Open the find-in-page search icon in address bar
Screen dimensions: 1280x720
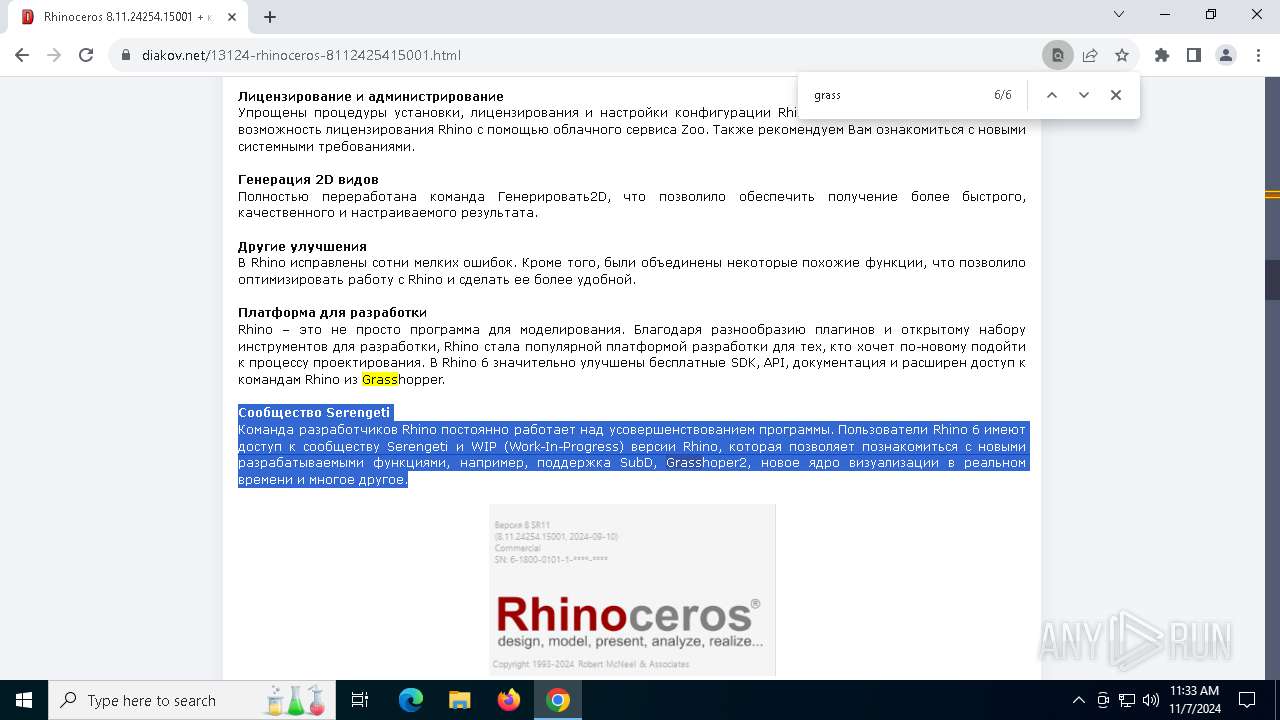pyautogui.click(x=1057, y=55)
